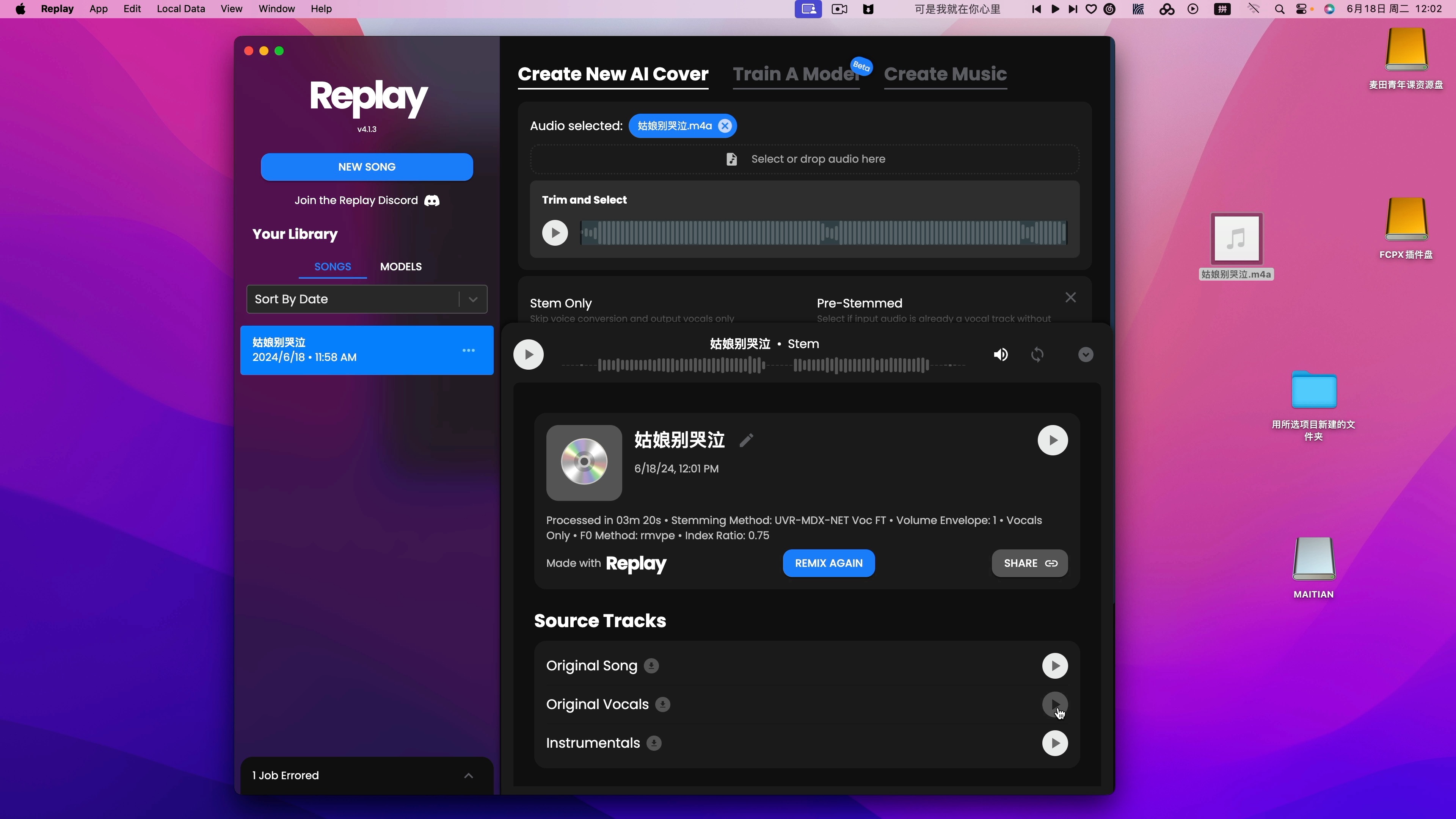The image size is (1456, 819).
Task: Toggle the loop icon in the player bar
Action: (x=1037, y=355)
